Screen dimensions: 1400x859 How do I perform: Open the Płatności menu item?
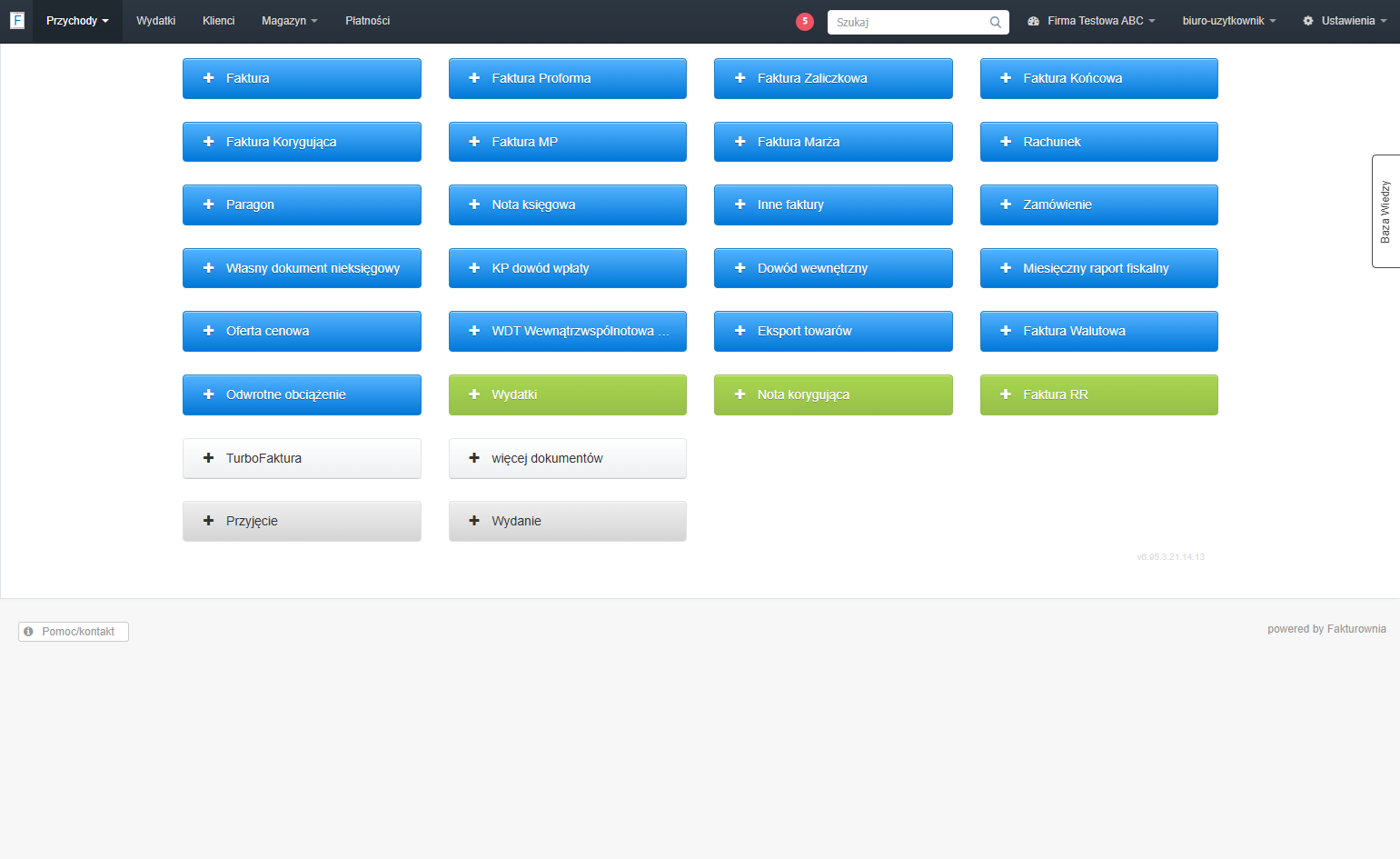368,21
